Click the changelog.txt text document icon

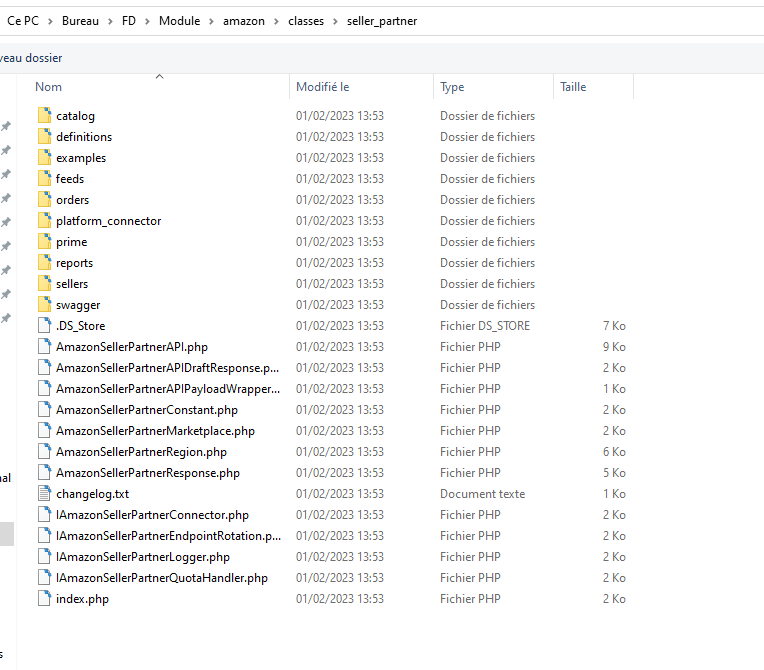44,493
